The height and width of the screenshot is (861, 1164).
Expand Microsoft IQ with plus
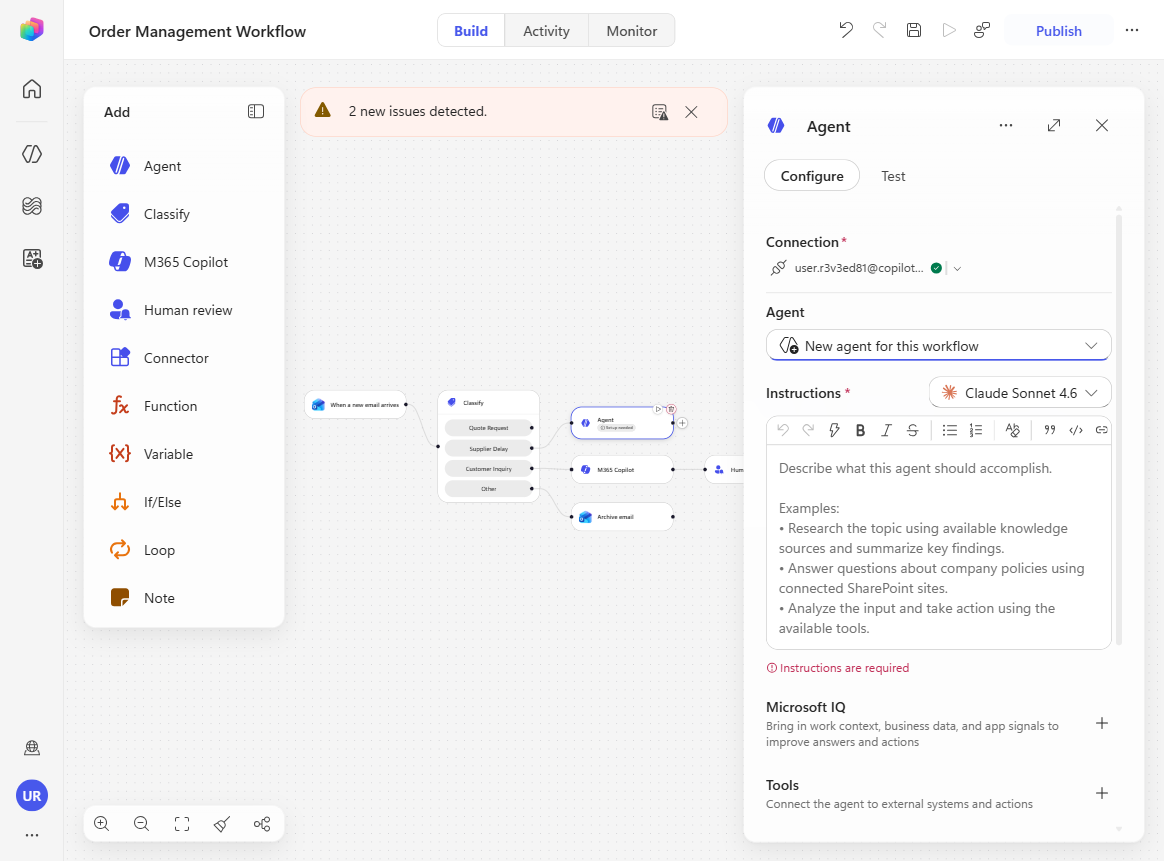(x=1102, y=723)
